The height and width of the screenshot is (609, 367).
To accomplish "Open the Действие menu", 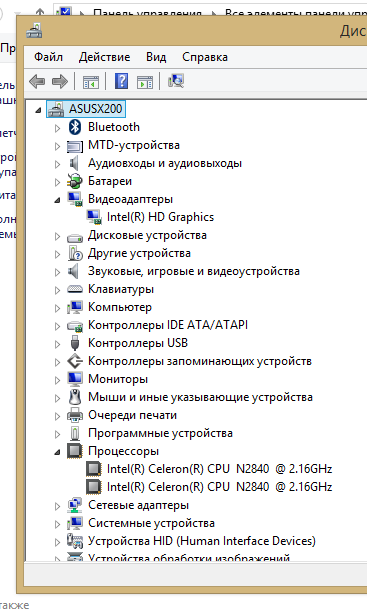I will [x=104, y=57].
